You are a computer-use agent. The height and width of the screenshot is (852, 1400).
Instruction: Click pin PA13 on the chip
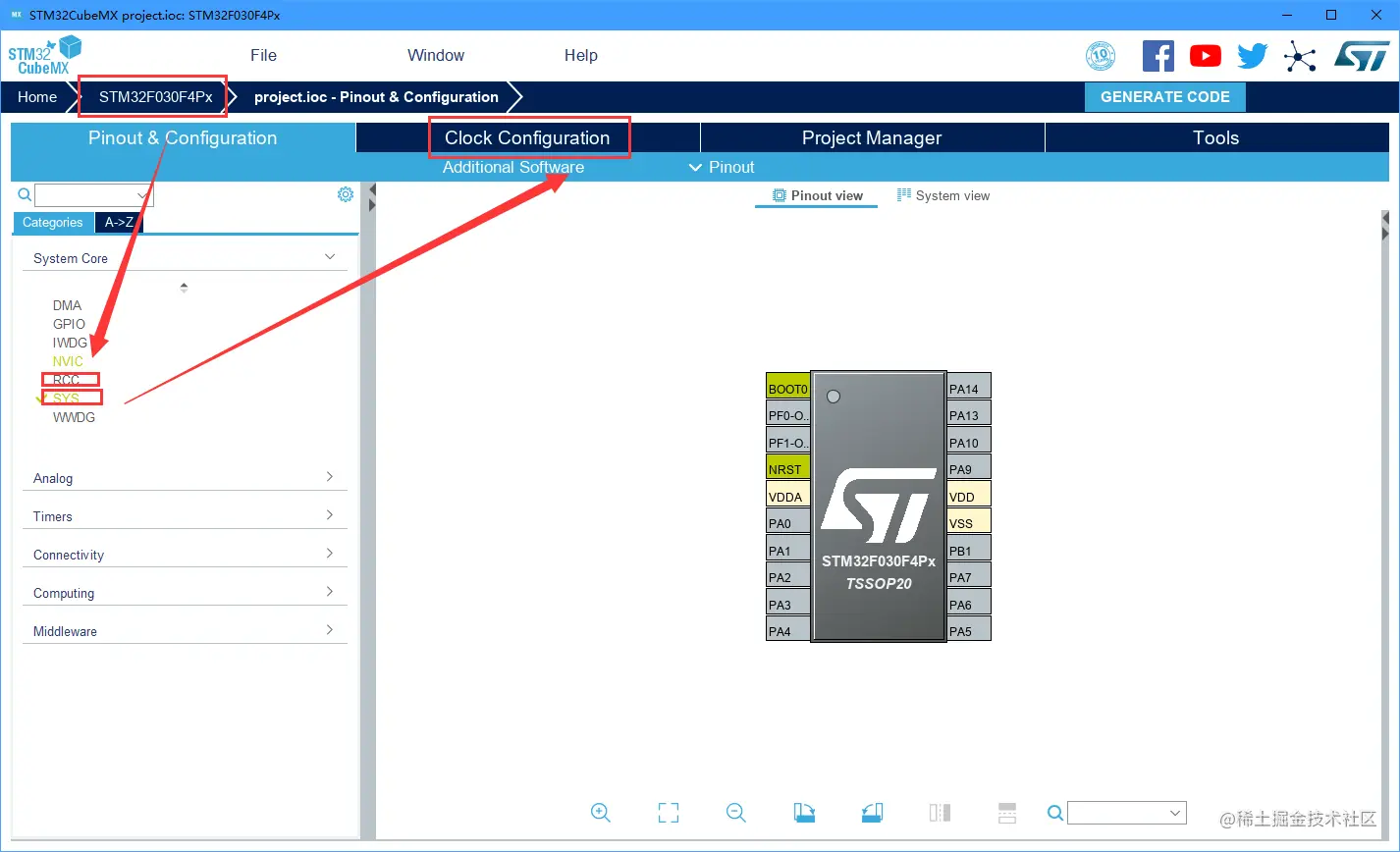coord(969,412)
